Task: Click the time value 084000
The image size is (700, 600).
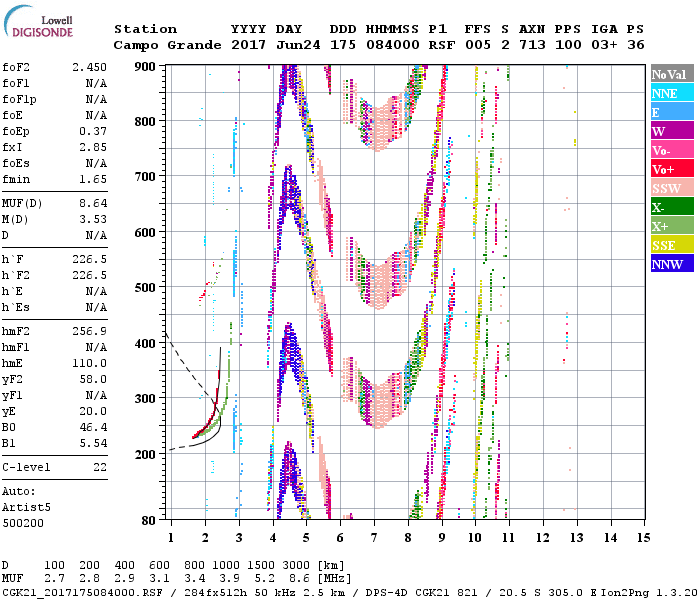Action: [x=392, y=45]
